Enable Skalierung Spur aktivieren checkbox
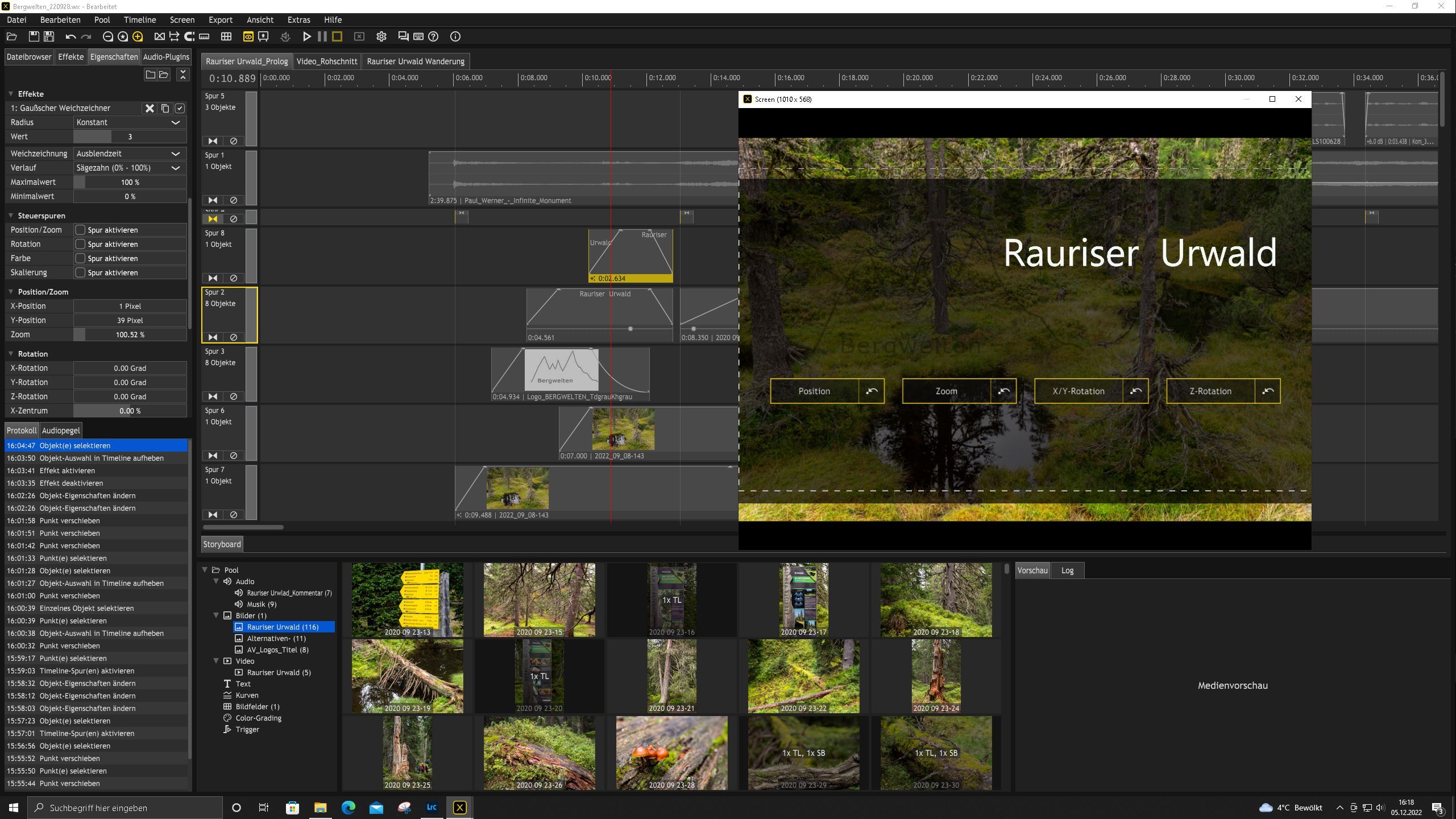This screenshot has width=1456, height=819. coord(80,272)
